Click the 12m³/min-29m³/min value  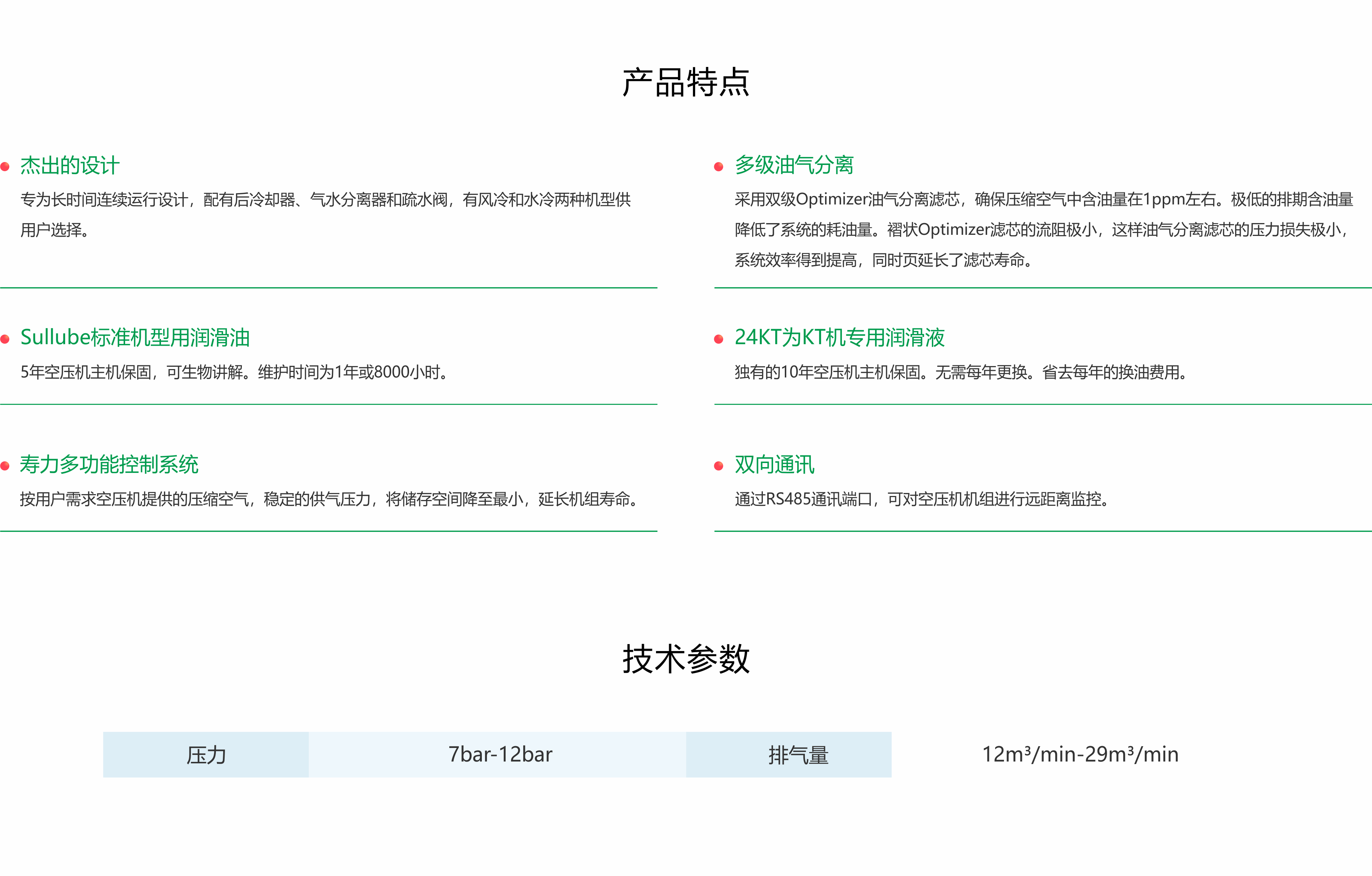pyautogui.click(x=1080, y=755)
